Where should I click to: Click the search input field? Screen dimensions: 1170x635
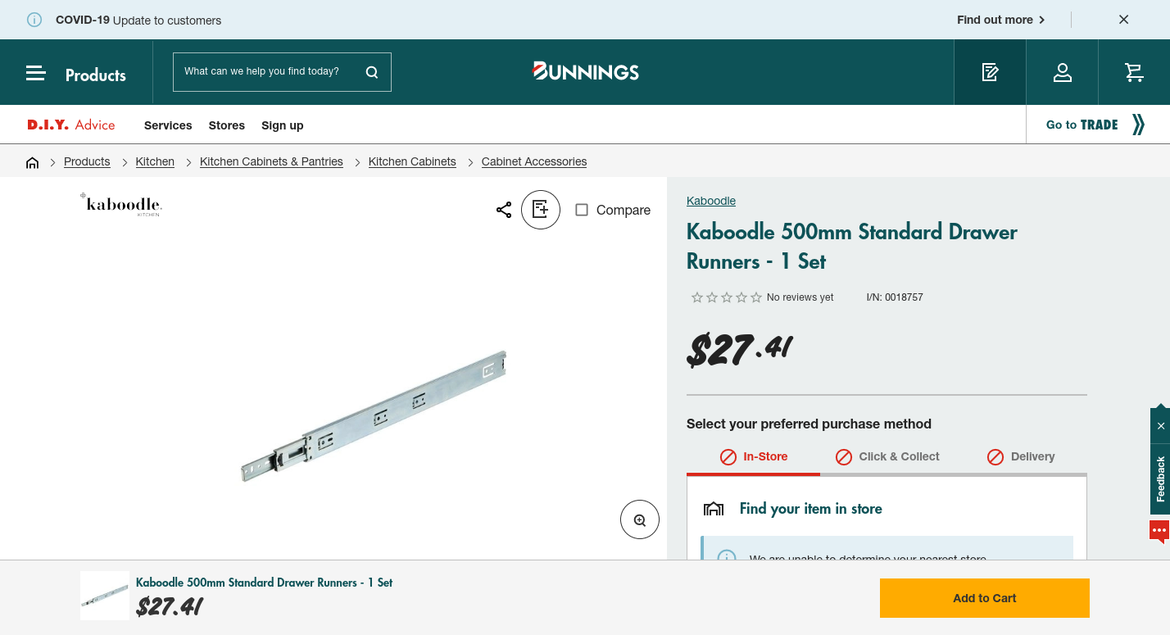point(263,72)
